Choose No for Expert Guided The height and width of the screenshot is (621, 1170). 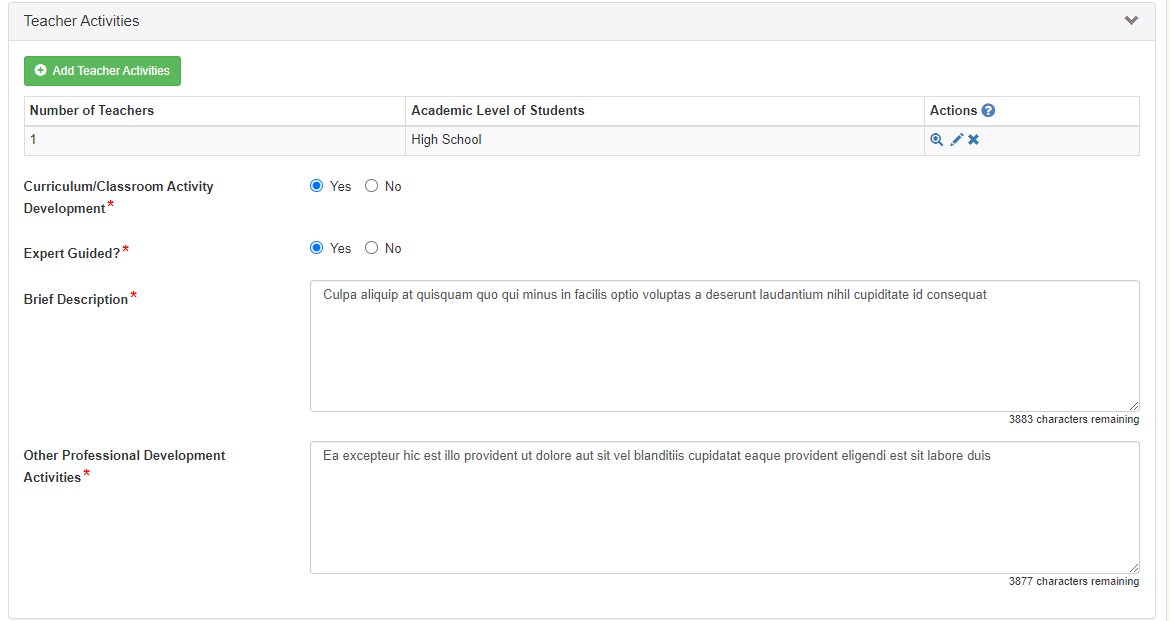(372, 248)
